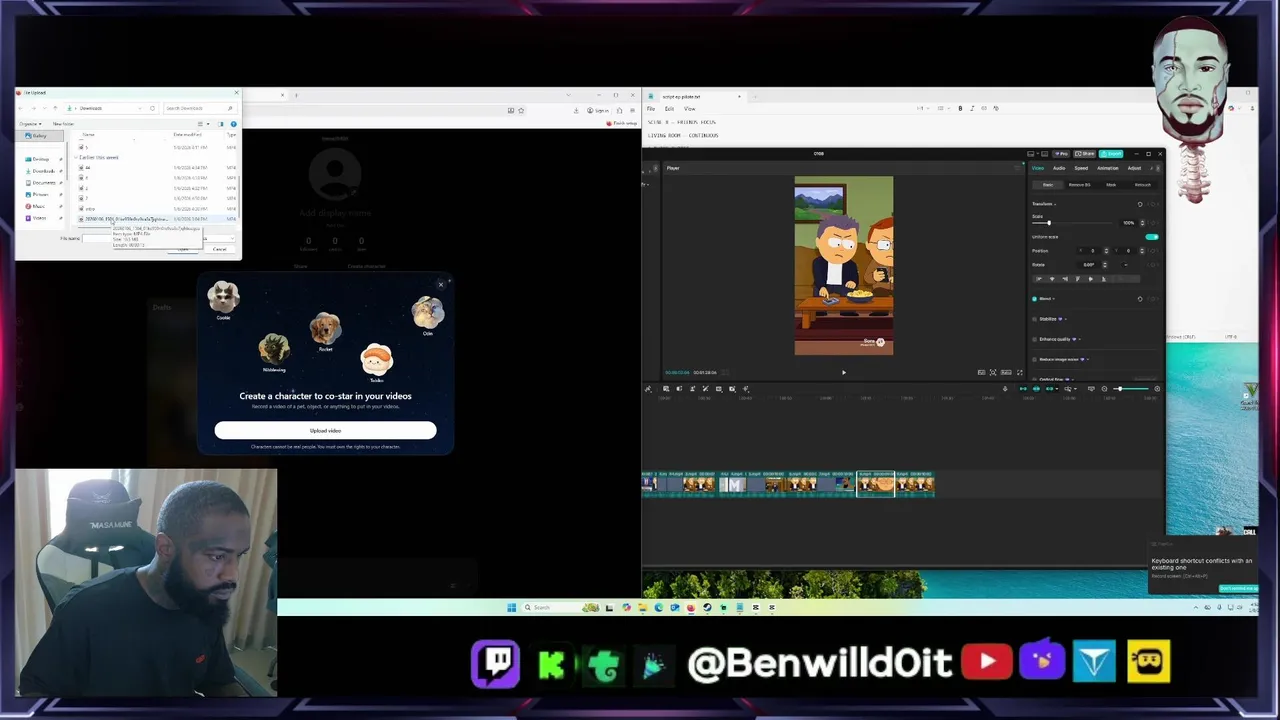Viewport: 1280px width, 720px height.
Task: Click the reset icon beside Transform
Action: (1140, 204)
